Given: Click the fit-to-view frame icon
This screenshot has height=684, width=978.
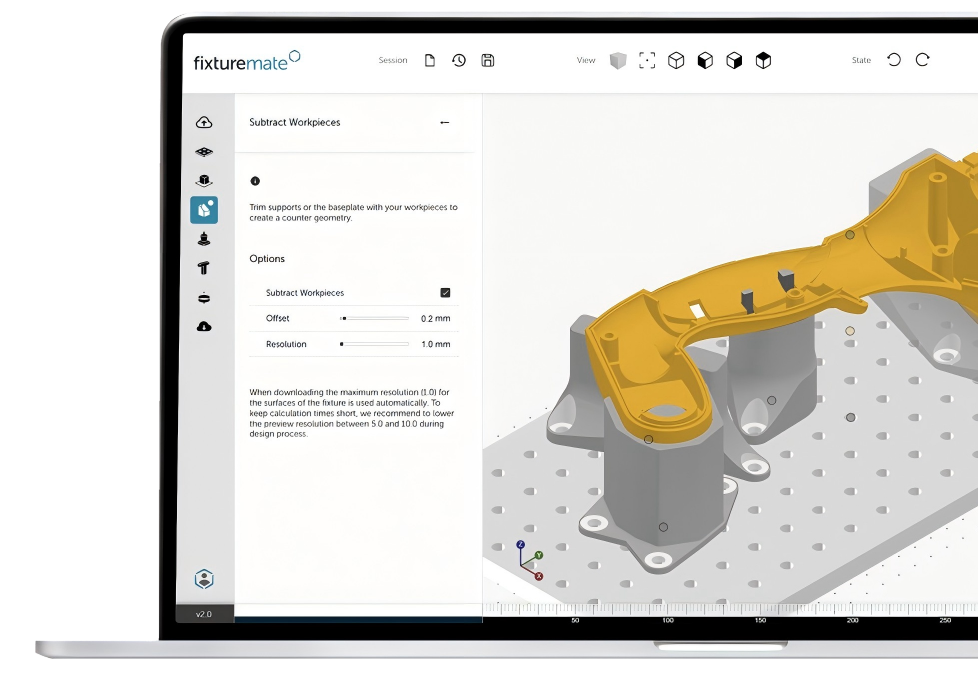Looking at the screenshot, I should (647, 60).
